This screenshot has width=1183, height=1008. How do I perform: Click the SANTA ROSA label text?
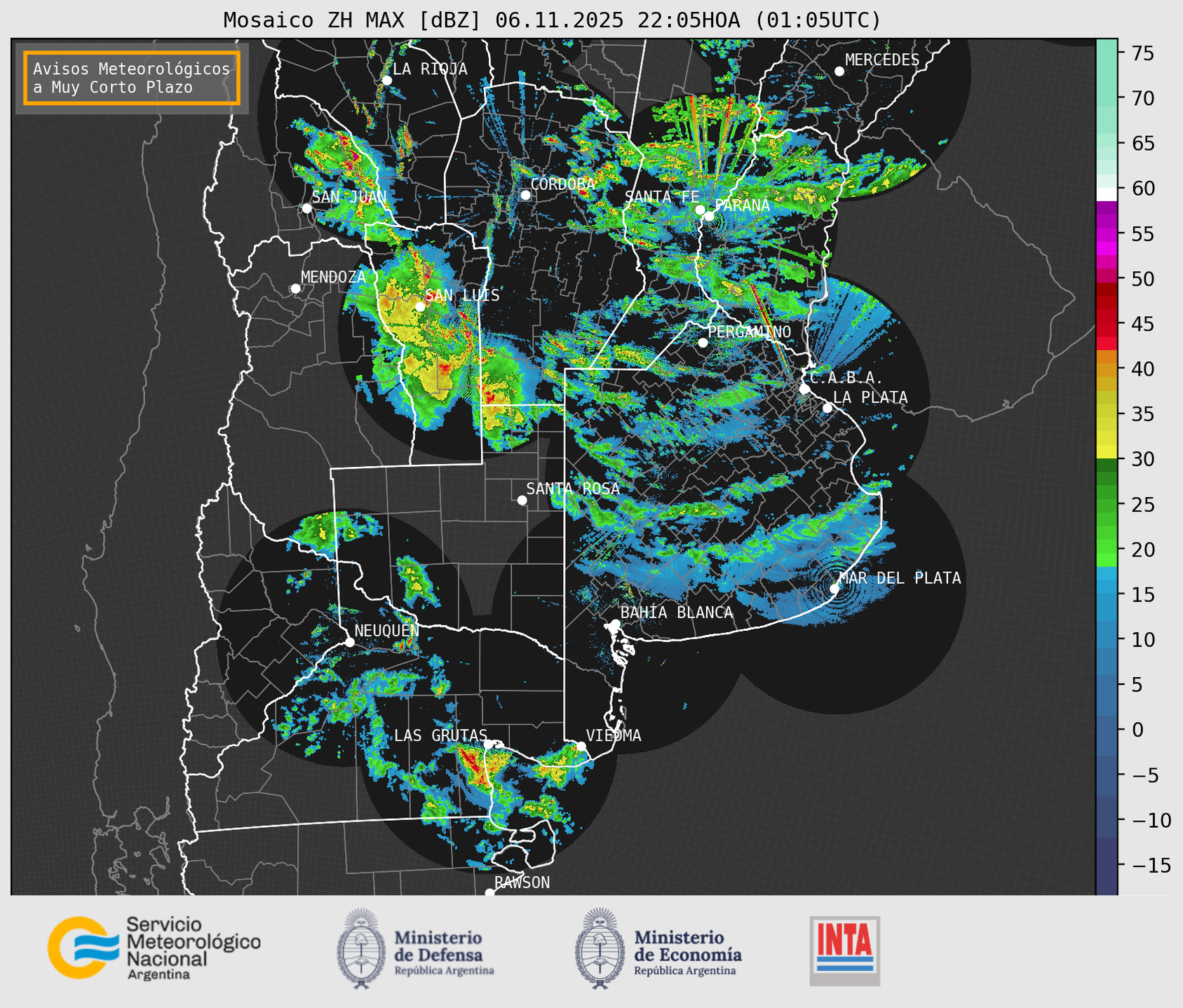pos(573,489)
